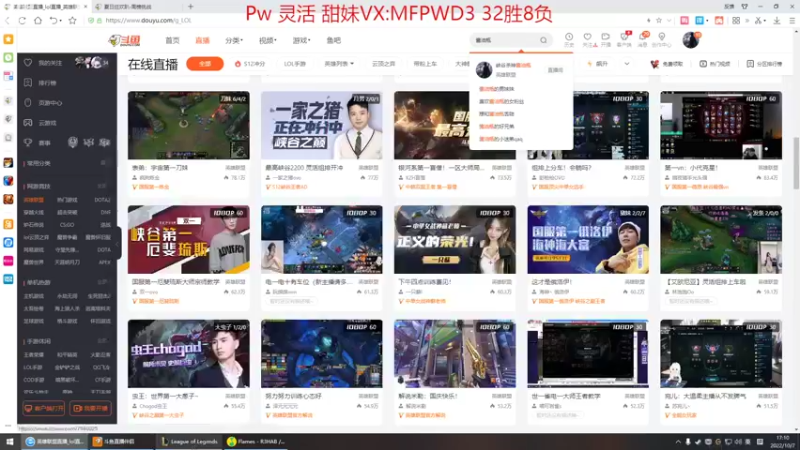This screenshot has width=800, height=450.
Task: Click the four-squares grid icon in browser toolbar
Action: 736,20
